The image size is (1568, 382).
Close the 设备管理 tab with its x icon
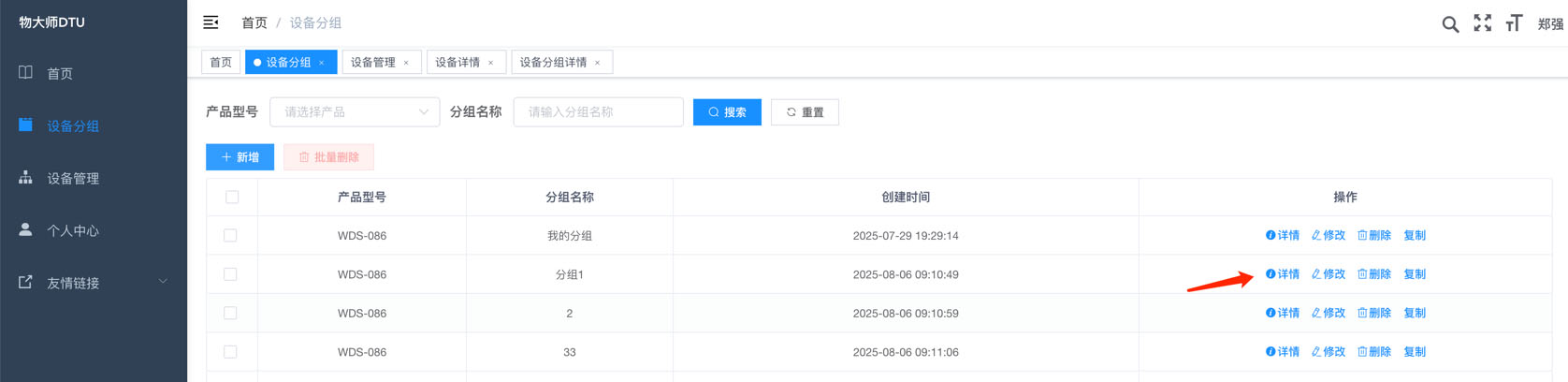(x=406, y=63)
